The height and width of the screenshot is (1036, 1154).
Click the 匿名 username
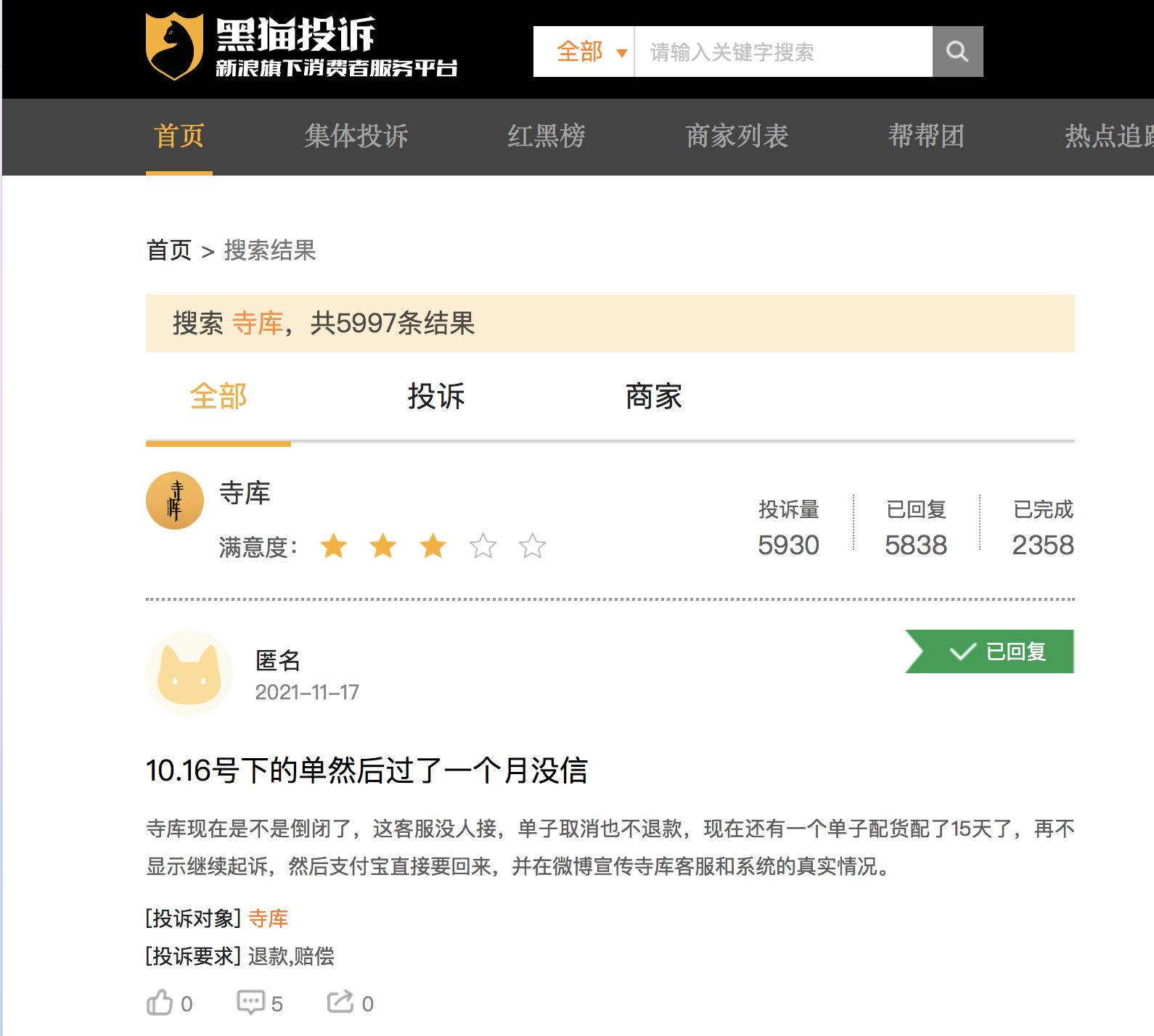point(278,660)
